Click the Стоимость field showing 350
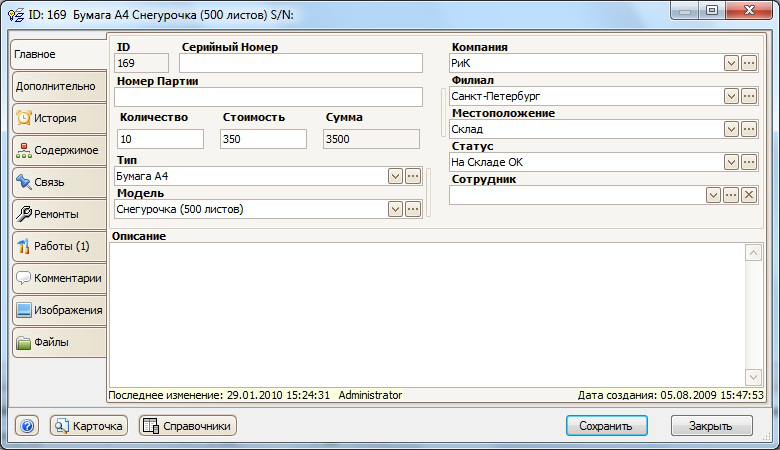Viewport: 780px width, 450px height. coord(263,139)
